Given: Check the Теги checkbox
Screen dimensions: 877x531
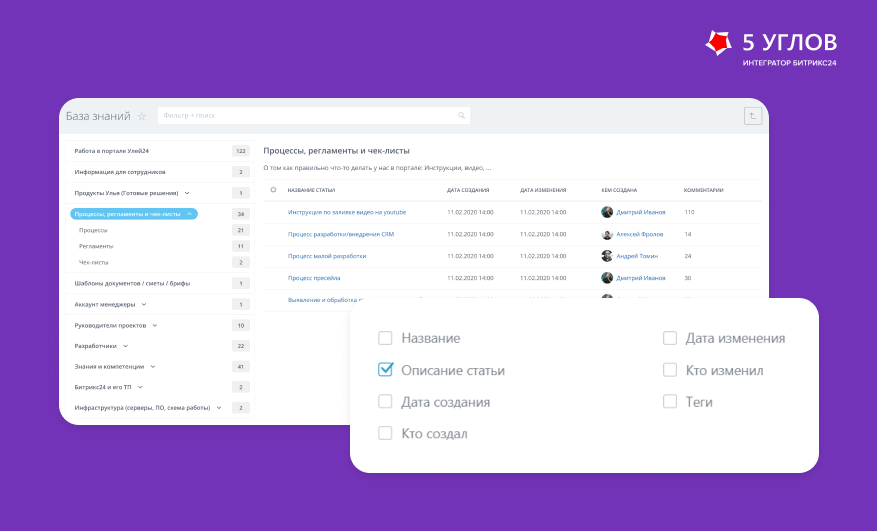Looking at the screenshot, I should click(670, 401).
